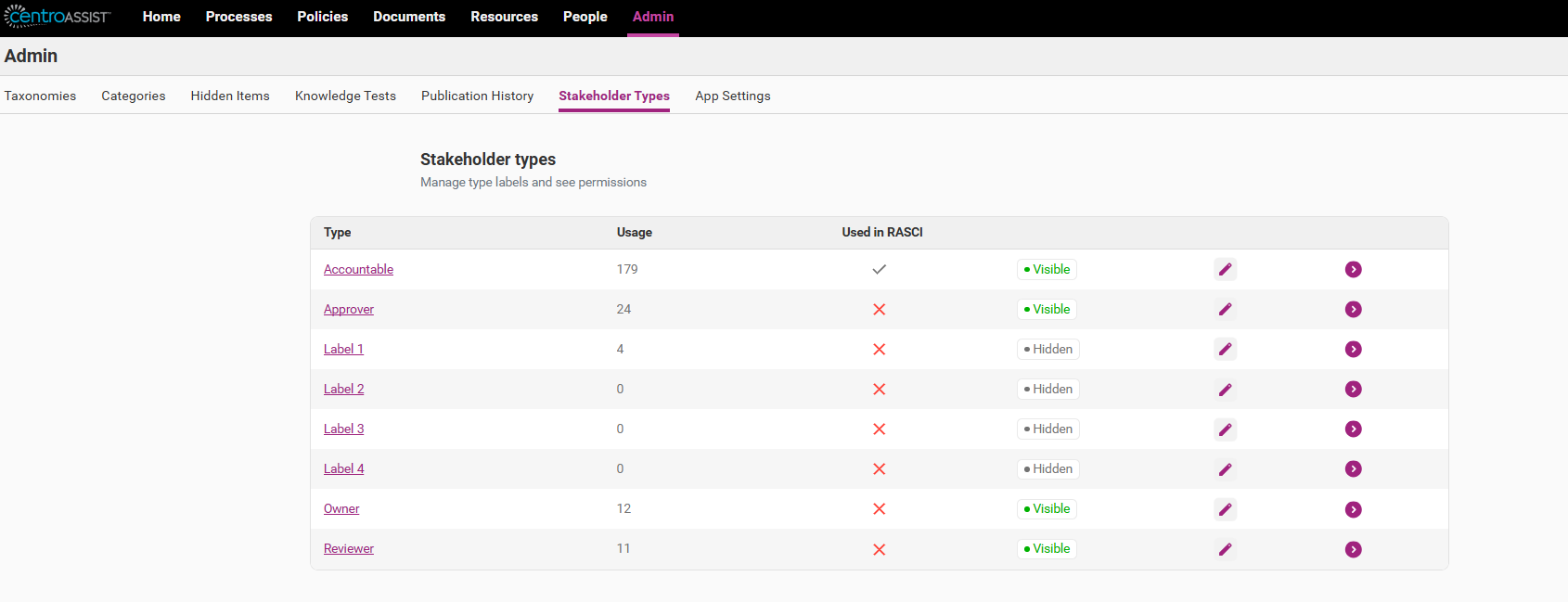Expand Approver row with the chevron button
Image resolution: width=1568 pixels, height=602 pixels.
pyautogui.click(x=1354, y=309)
